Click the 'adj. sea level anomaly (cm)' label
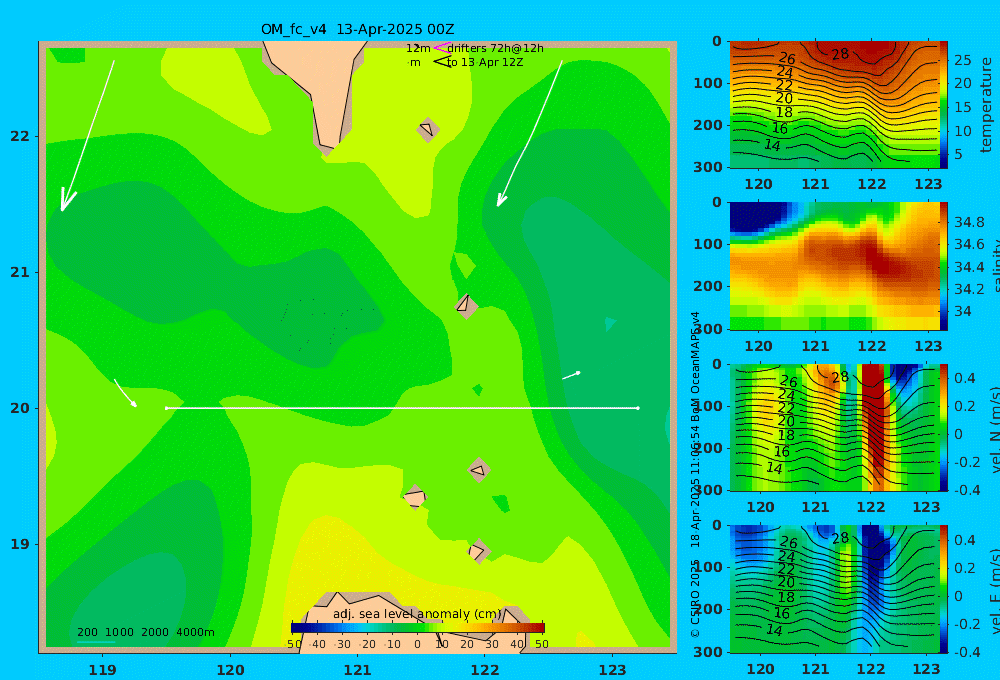 [418, 614]
